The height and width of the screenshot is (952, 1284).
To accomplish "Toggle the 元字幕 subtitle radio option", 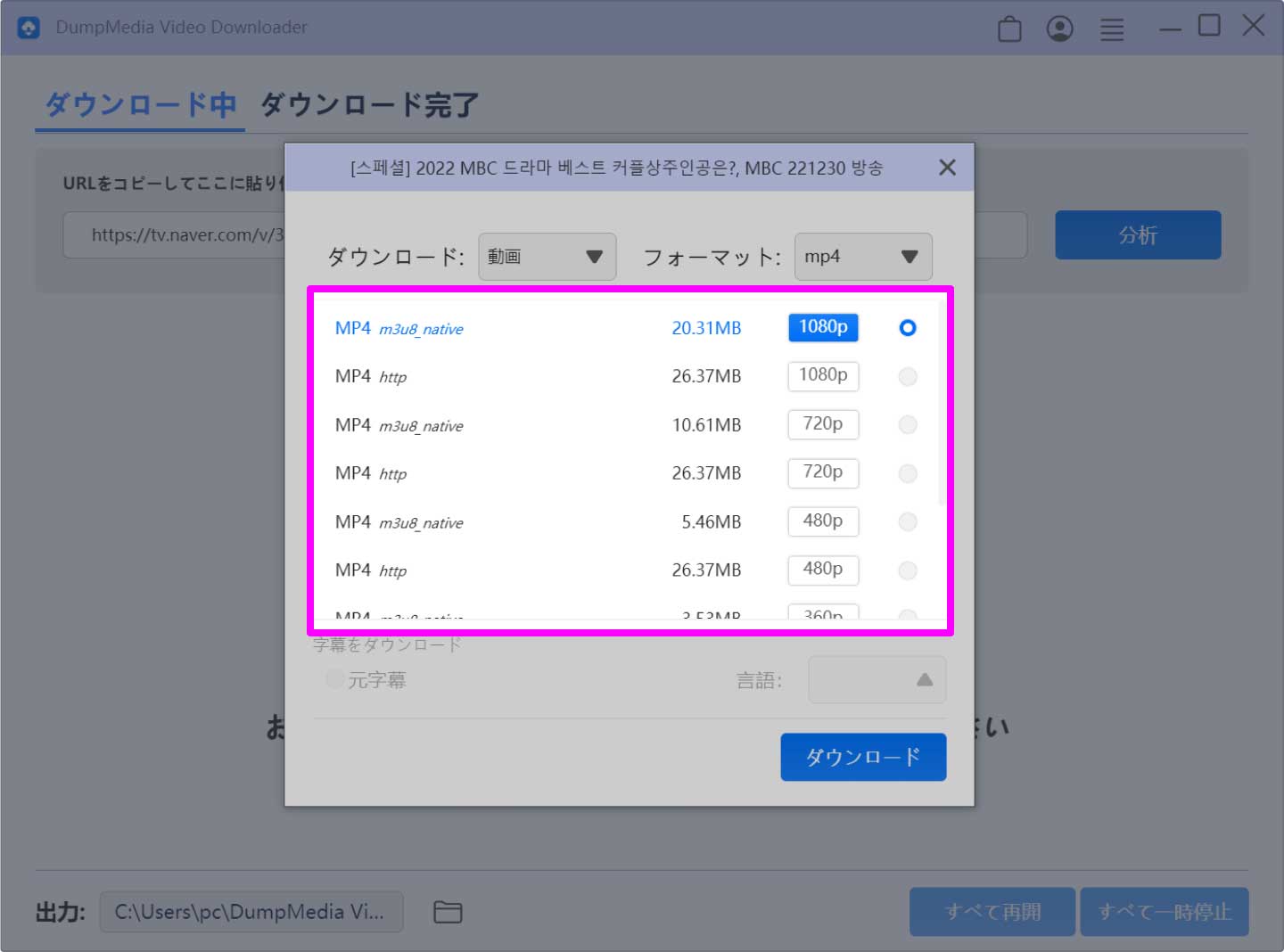I will (335, 679).
